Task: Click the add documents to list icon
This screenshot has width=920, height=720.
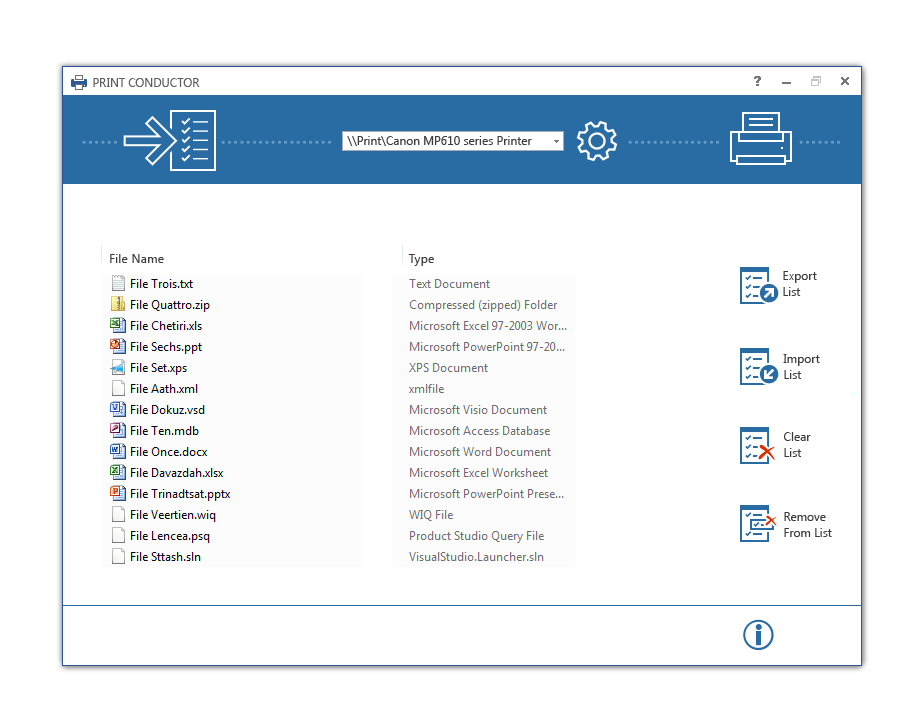Action: 170,140
